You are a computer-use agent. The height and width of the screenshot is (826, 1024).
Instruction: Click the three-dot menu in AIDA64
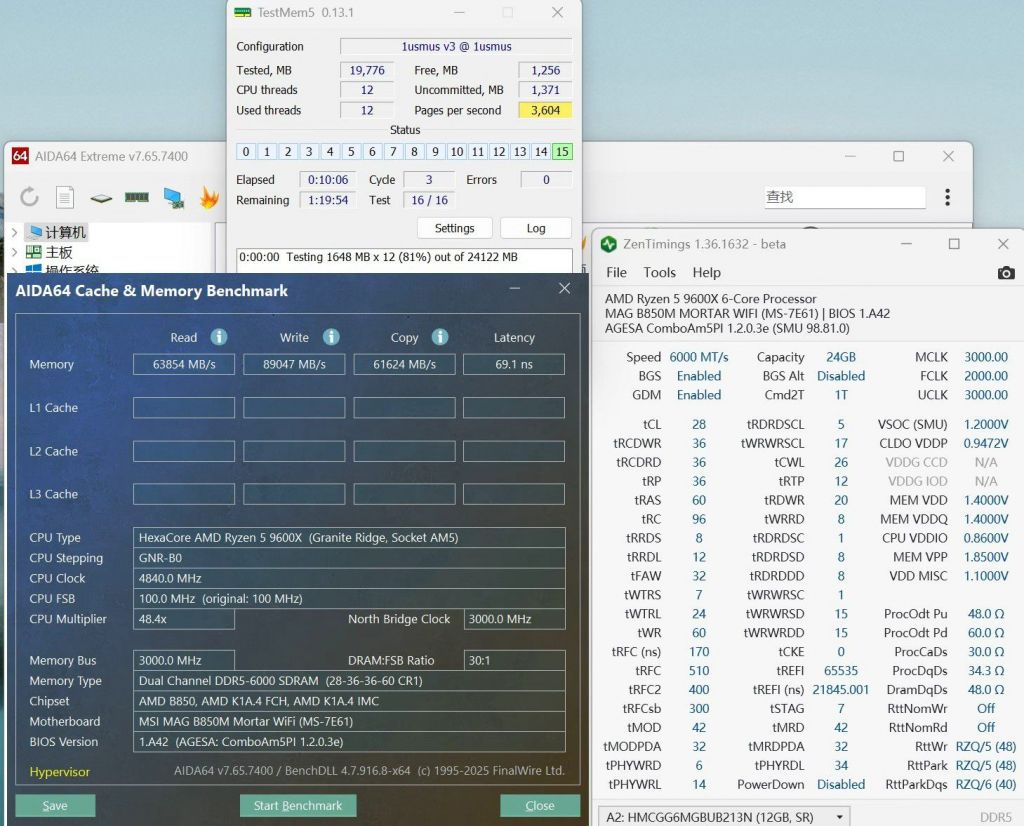947,197
